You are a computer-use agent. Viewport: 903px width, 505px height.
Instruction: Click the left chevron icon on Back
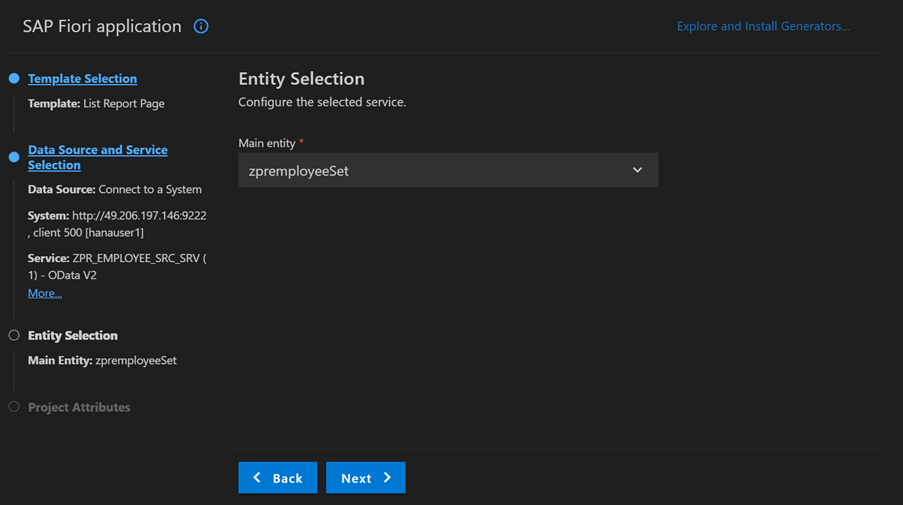(x=257, y=477)
